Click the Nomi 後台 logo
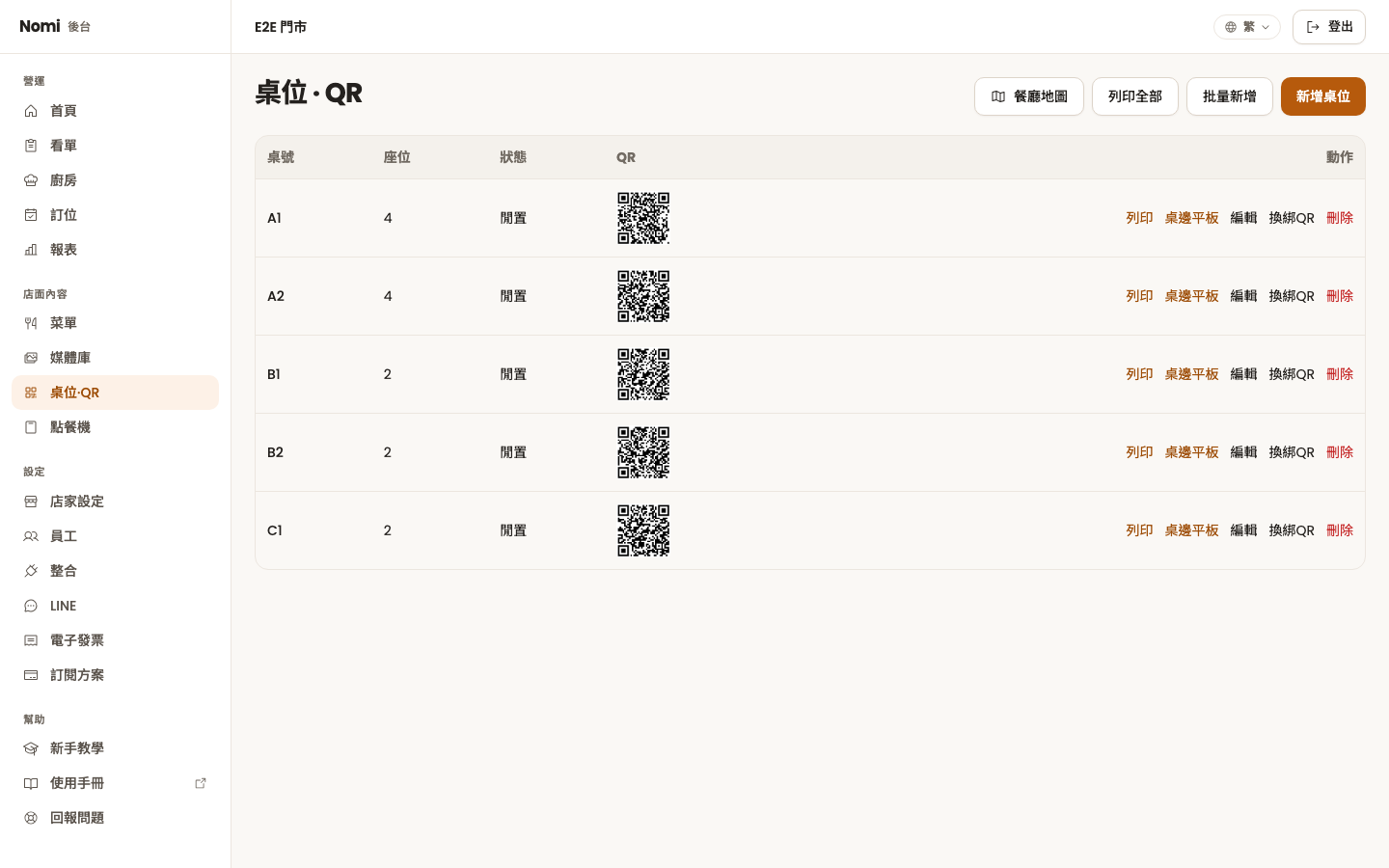 [x=55, y=26]
